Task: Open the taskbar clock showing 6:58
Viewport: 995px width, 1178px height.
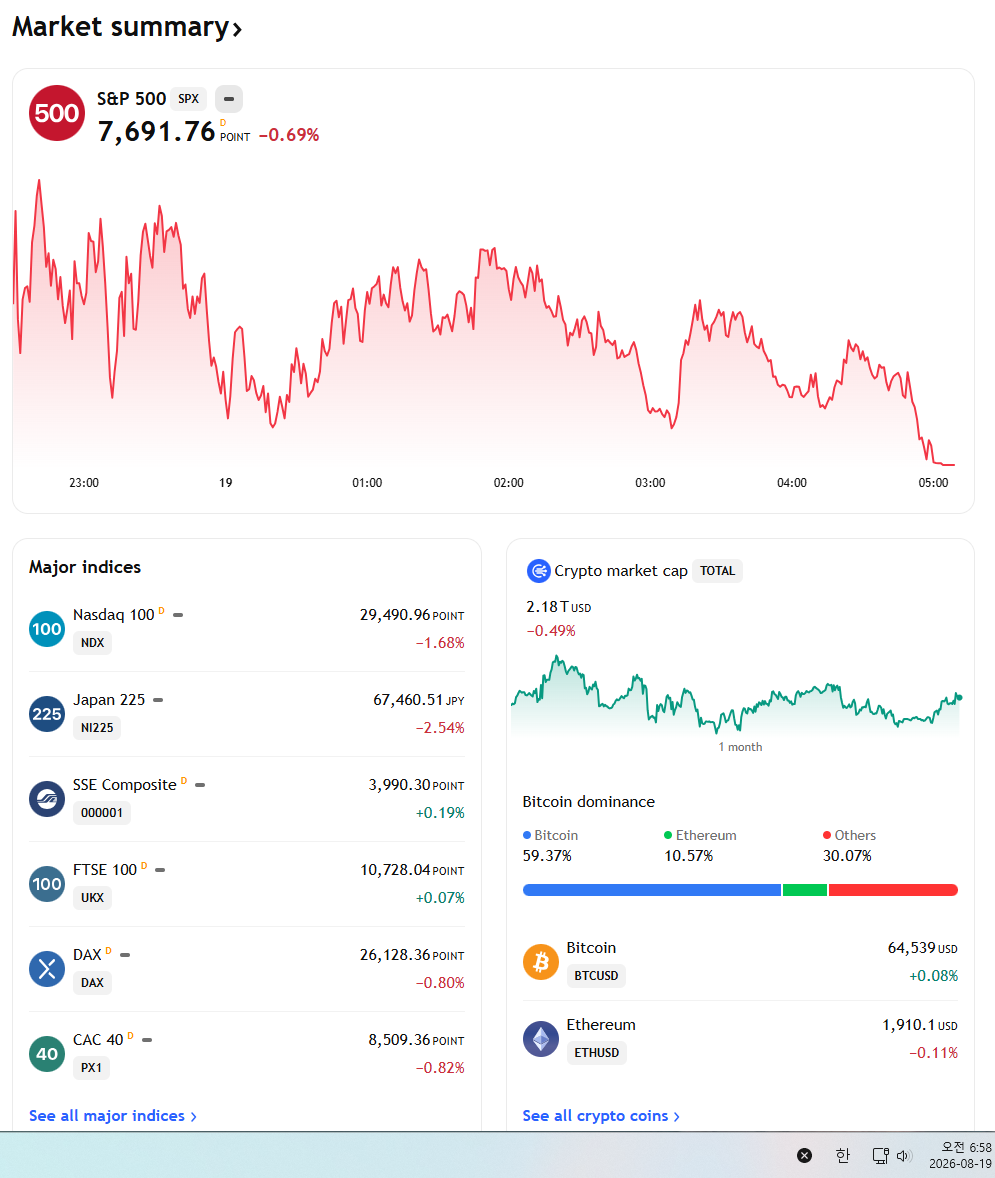Action: (960, 1155)
